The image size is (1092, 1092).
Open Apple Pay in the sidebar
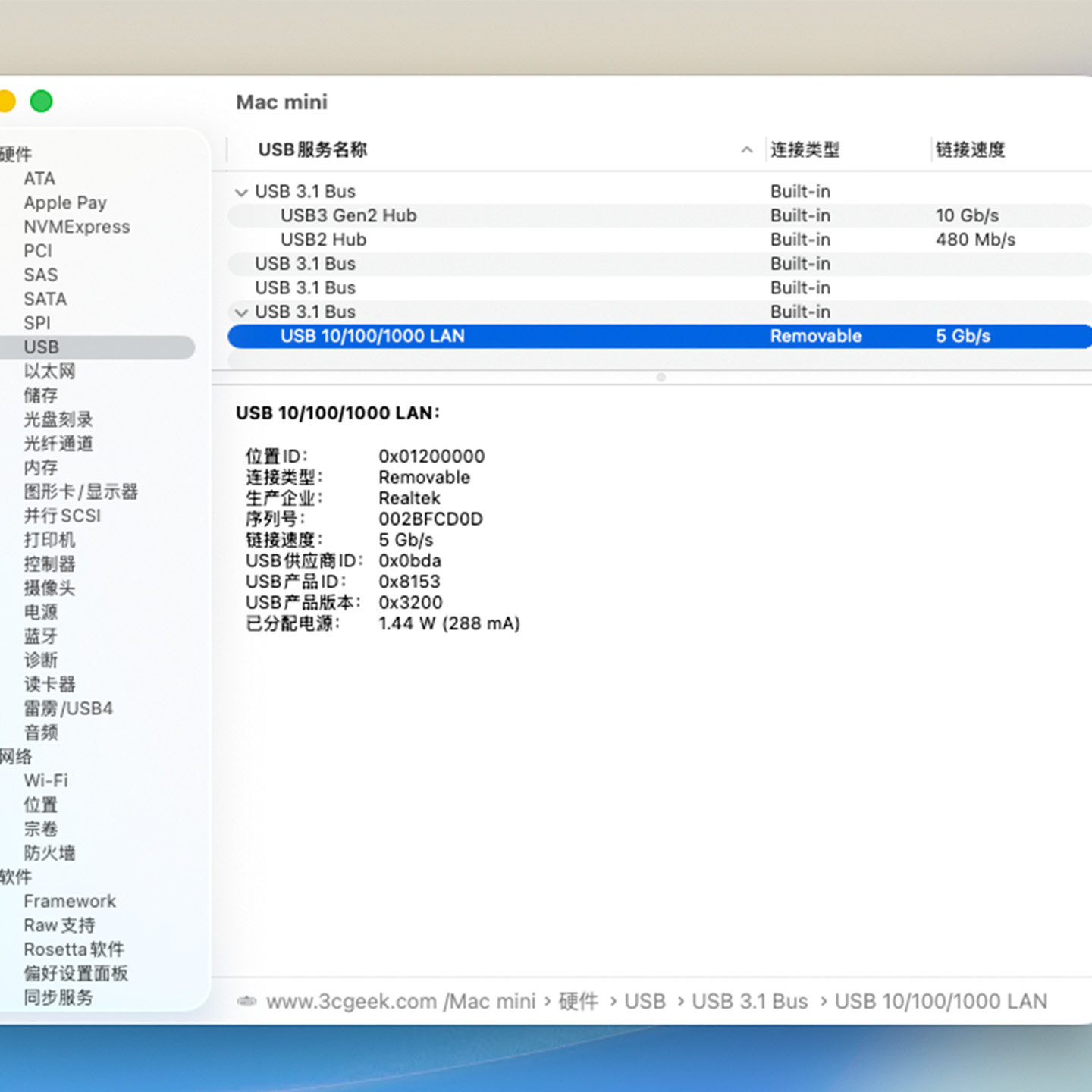click(65, 202)
